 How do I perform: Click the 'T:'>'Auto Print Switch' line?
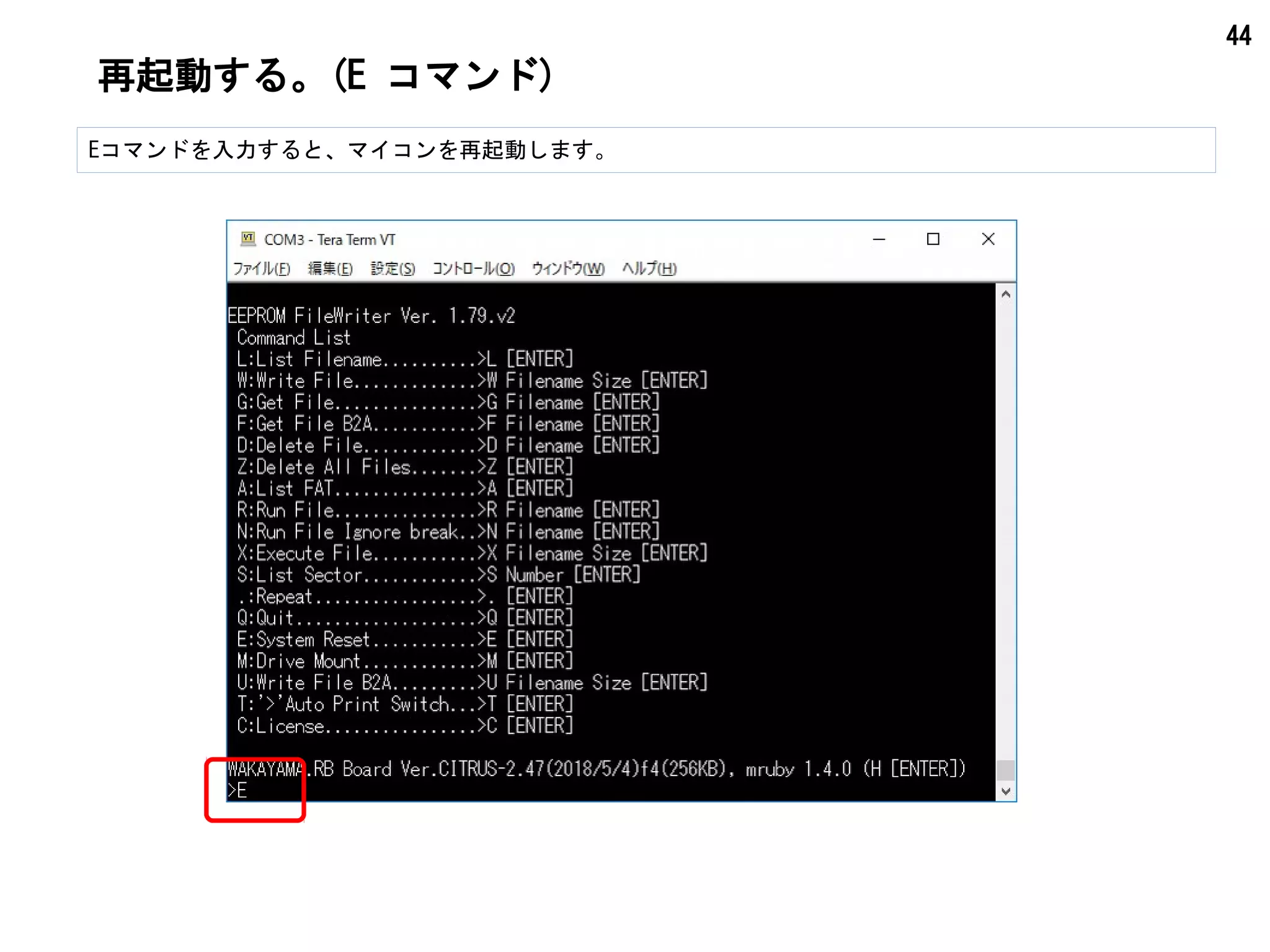(x=406, y=704)
